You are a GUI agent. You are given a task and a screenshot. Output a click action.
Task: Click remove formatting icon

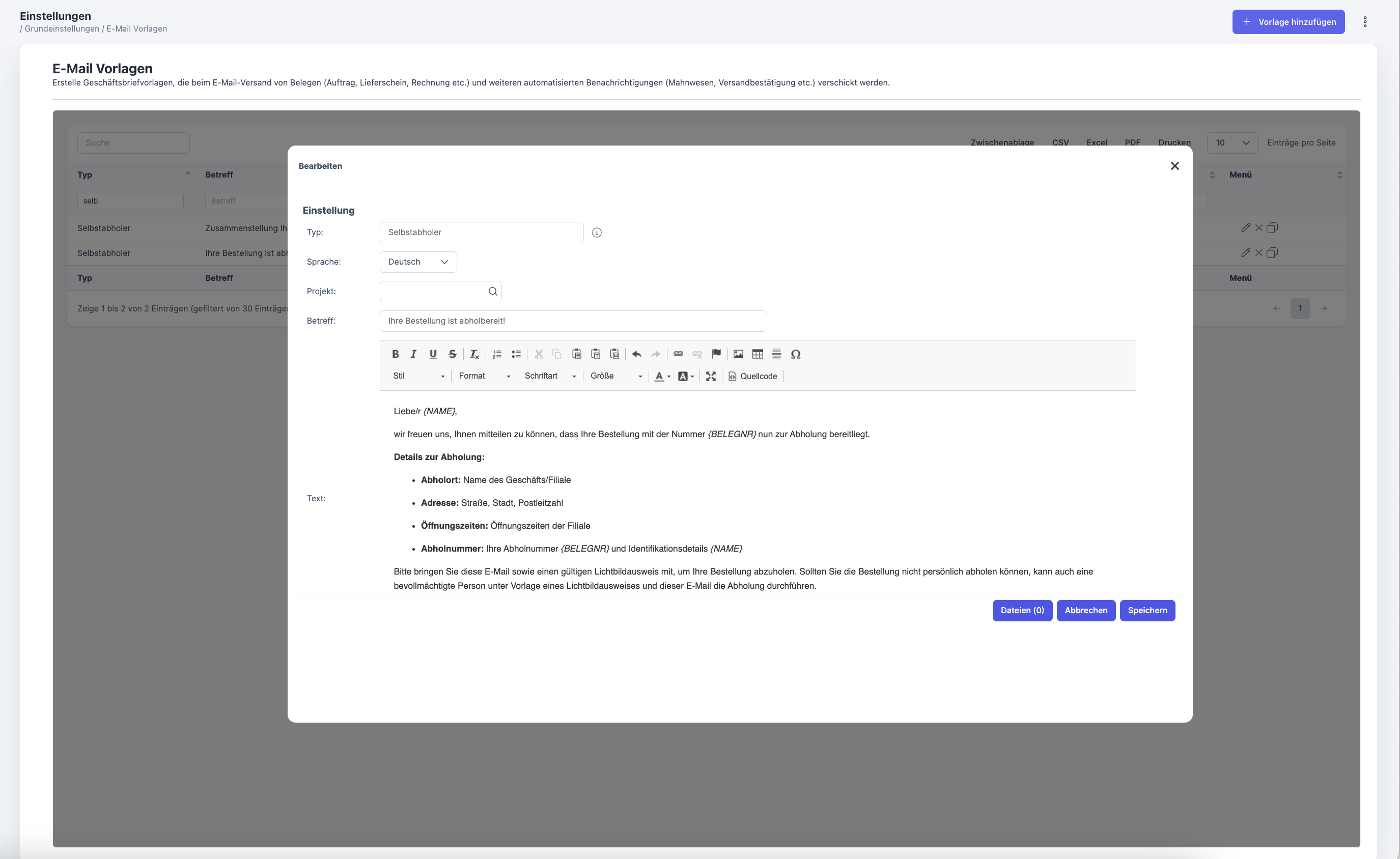coord(474,354)
